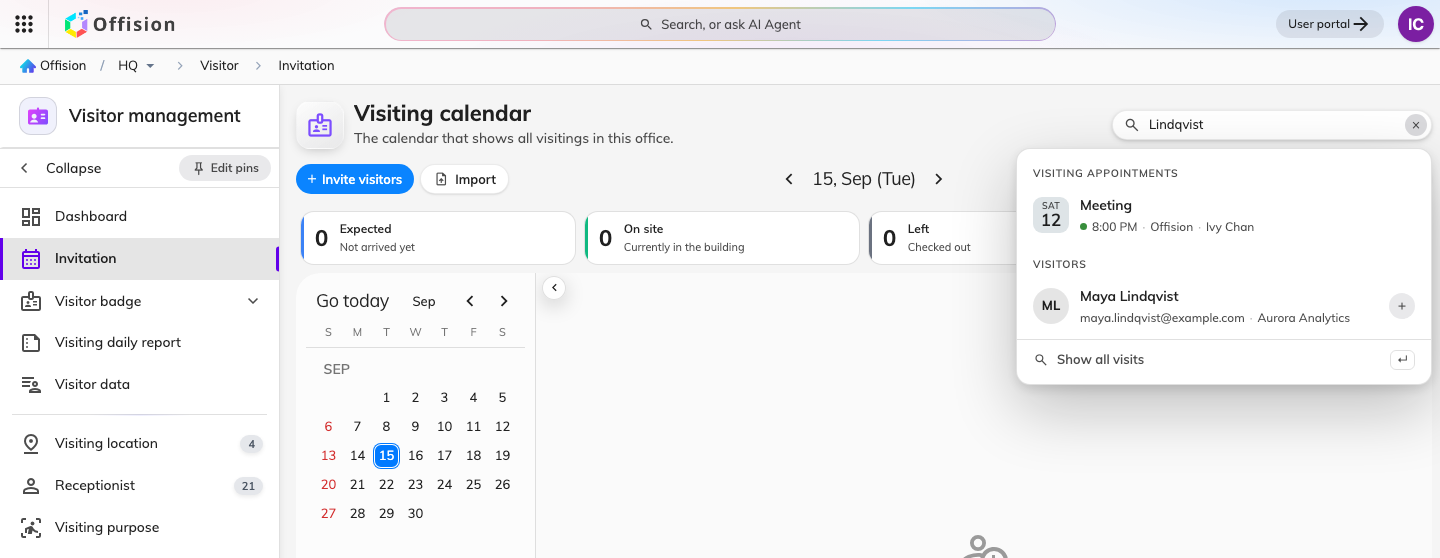The height and width of the screenshot is (558, 1440).
Task: Open the HQ office dropdown
Action: 137,66
